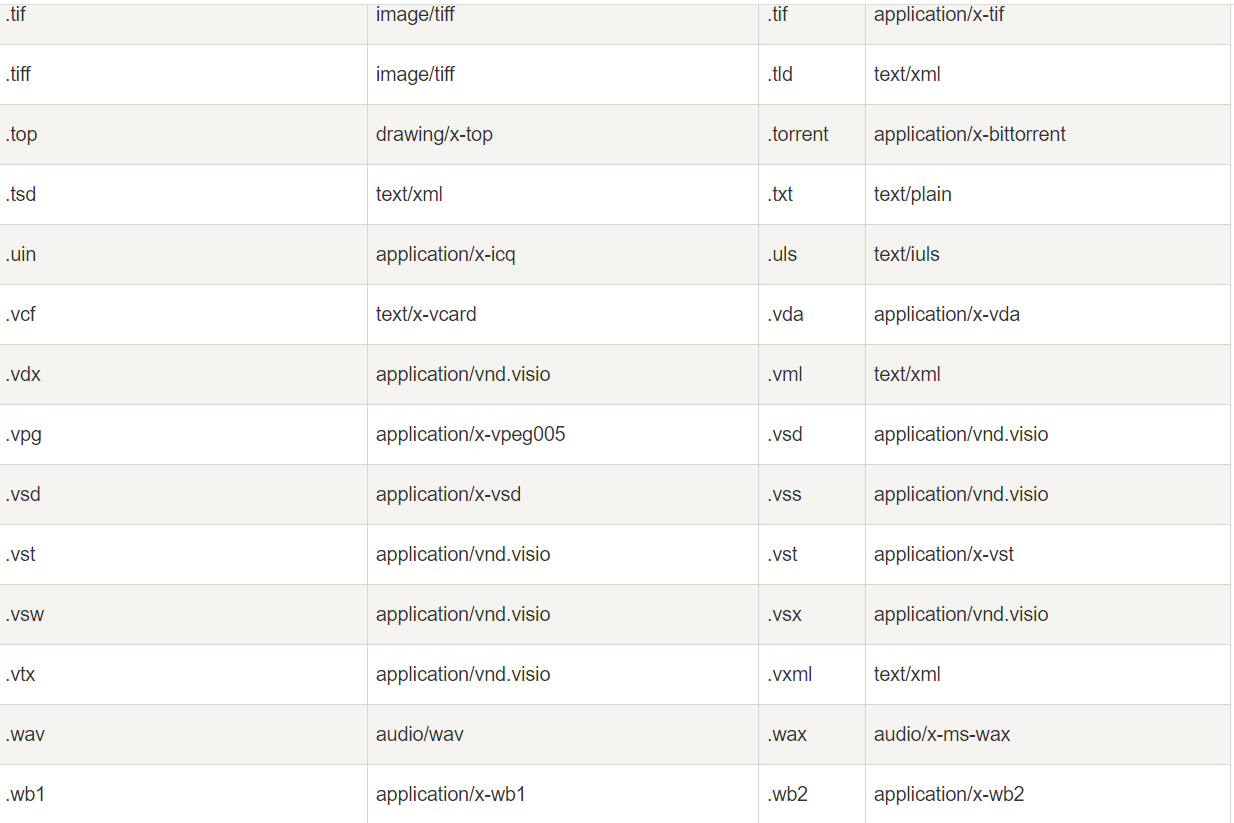Select the .vda extension cell
Image resolution: width=1234 pixels, height=823 pixels.
tap(812, 314)
